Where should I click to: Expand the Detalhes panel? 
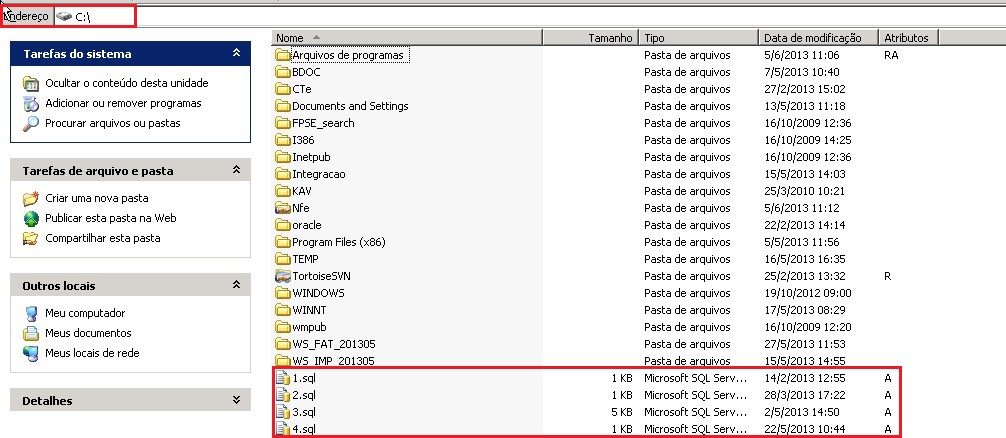tap(236, 401)
